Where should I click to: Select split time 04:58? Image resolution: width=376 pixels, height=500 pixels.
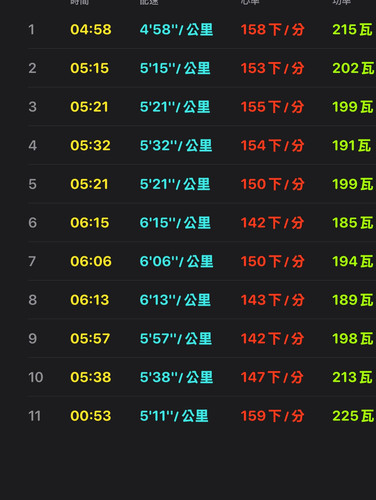point(91,30)
